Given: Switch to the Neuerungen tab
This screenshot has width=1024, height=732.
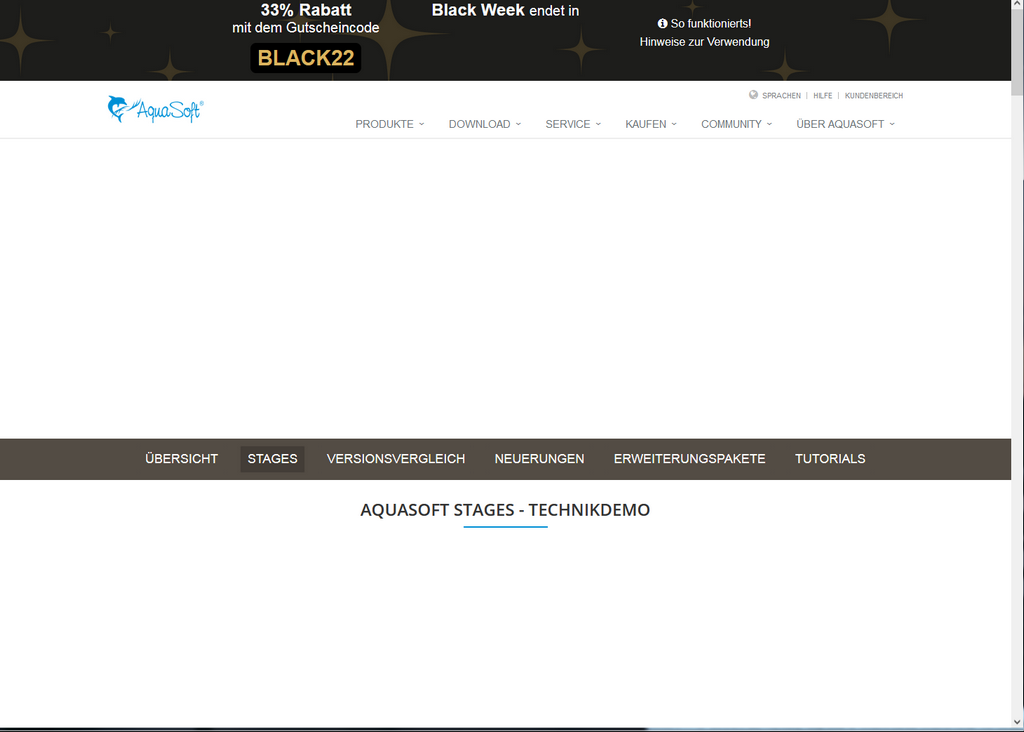Looking at the screenshot, I should pos(539,459).
